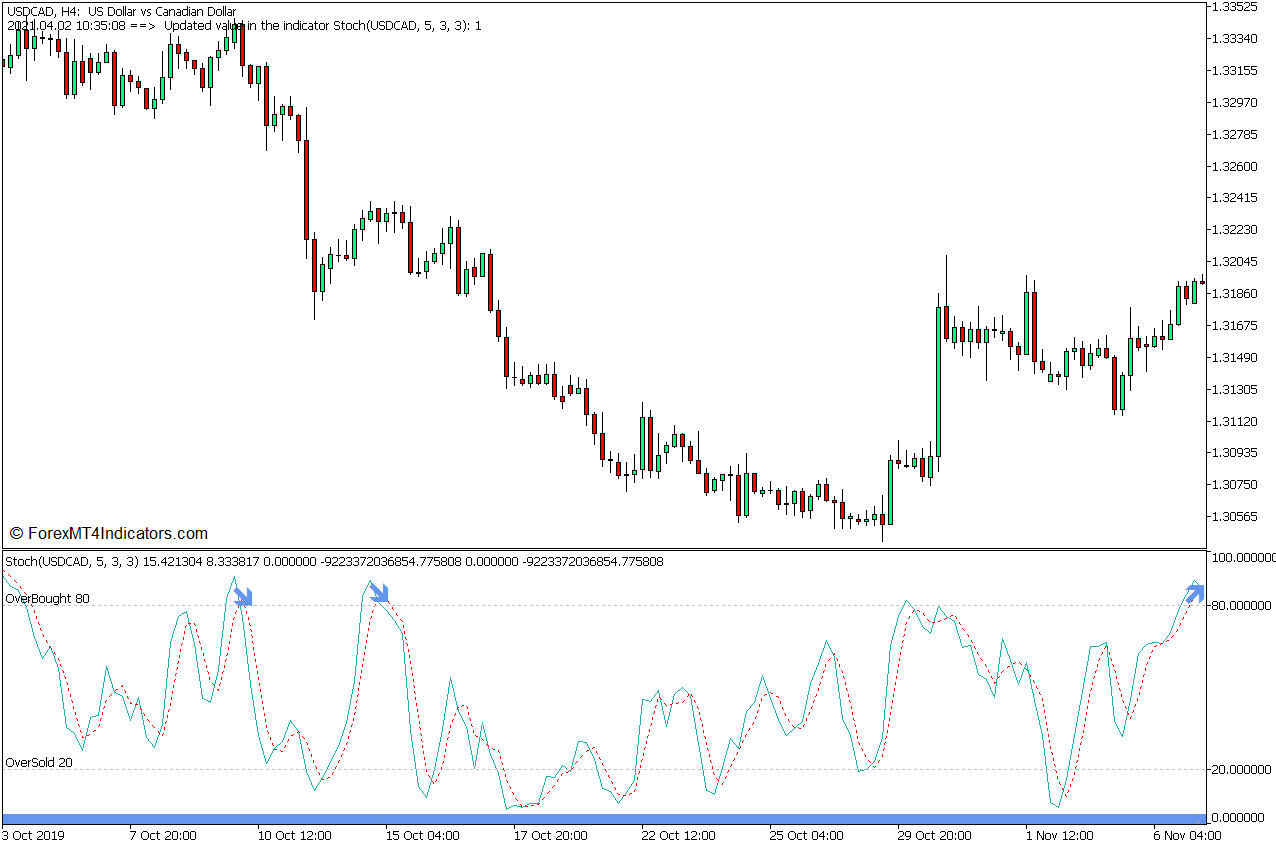Select the OverBought 80 level label
1276x848 pixels.
click(47, 598)
